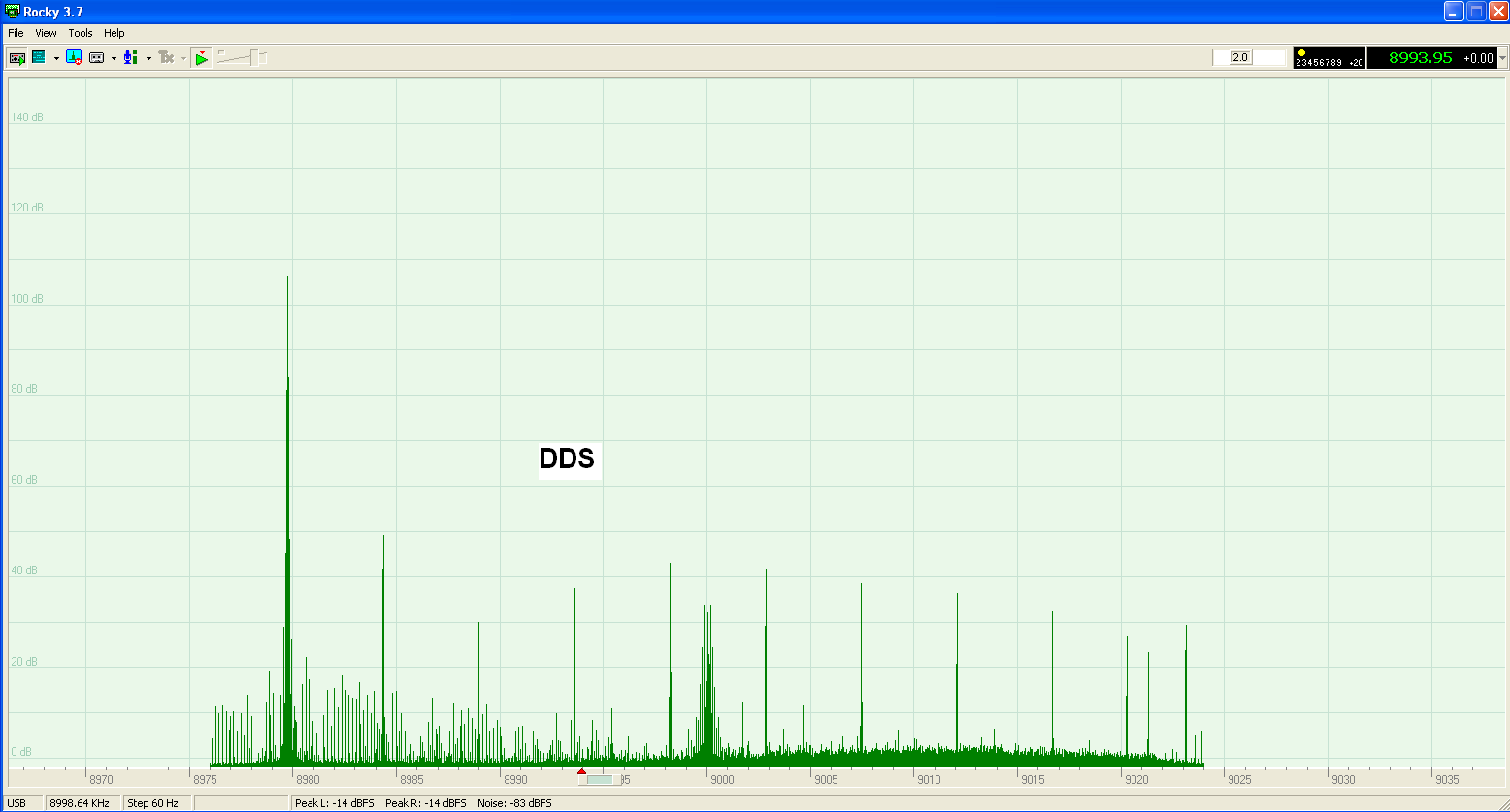Expand dropdown arrow next to cassette icon
Image resolution: width=1510 pixels, height=812 pixels.
114,58
